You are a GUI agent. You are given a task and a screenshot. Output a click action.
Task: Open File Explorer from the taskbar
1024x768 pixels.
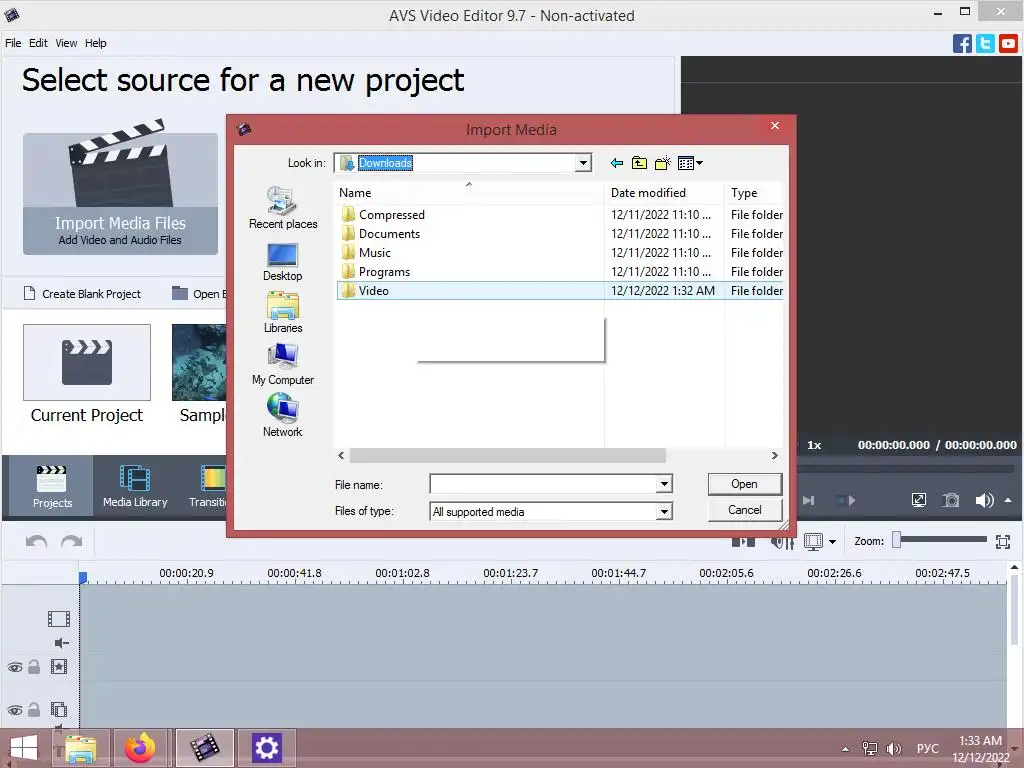click(x=80, y=748)
